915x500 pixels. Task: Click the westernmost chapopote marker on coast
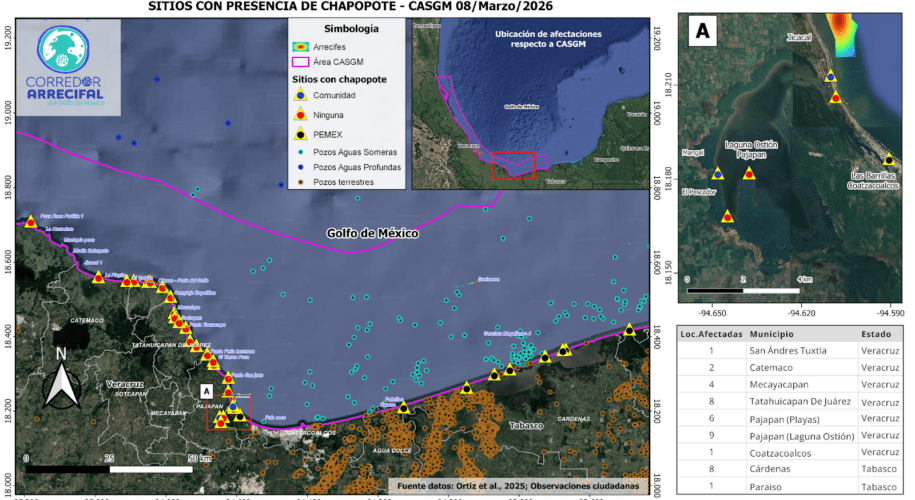pos(31,221)
